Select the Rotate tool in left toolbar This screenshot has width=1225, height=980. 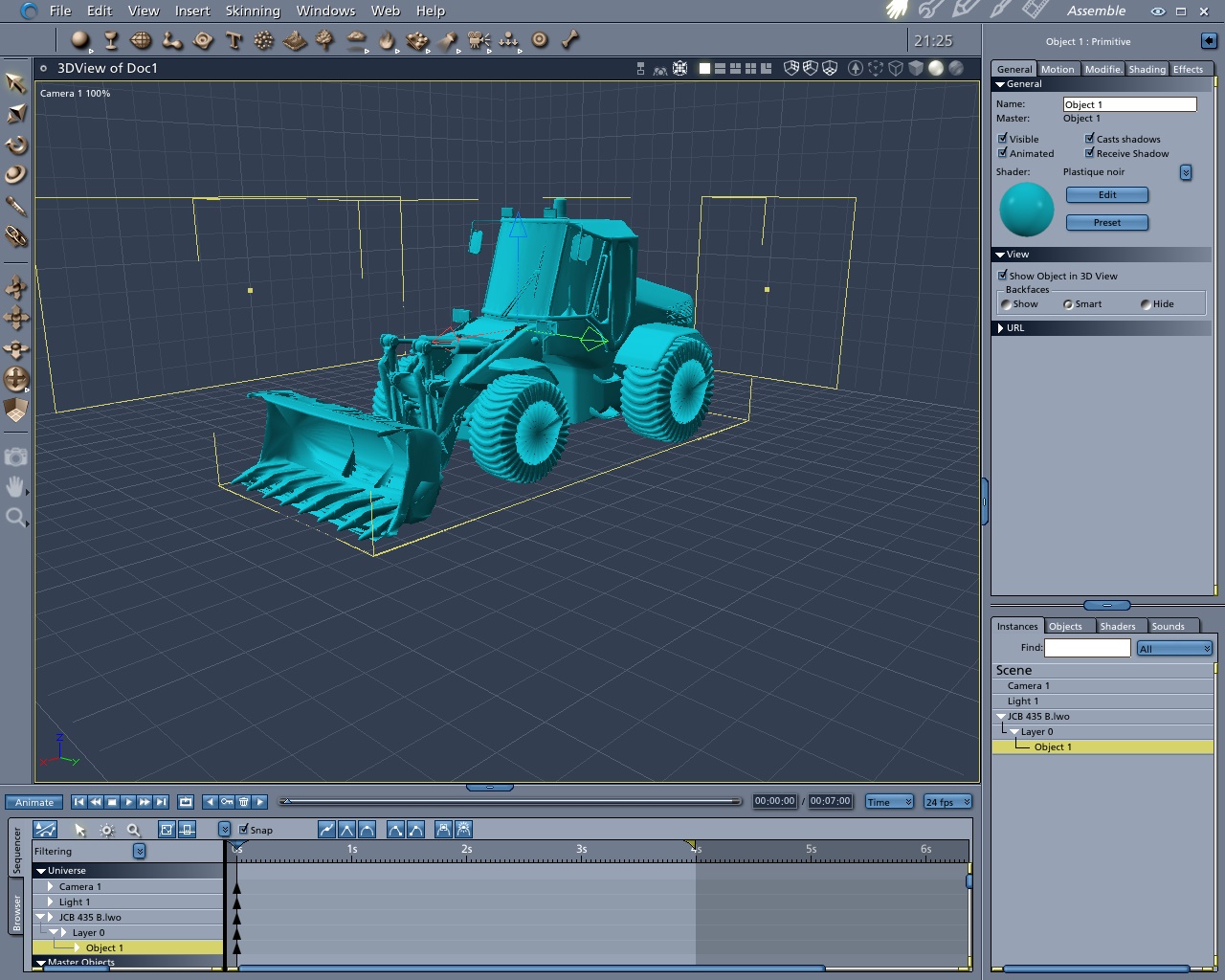(x=16, y=145)
